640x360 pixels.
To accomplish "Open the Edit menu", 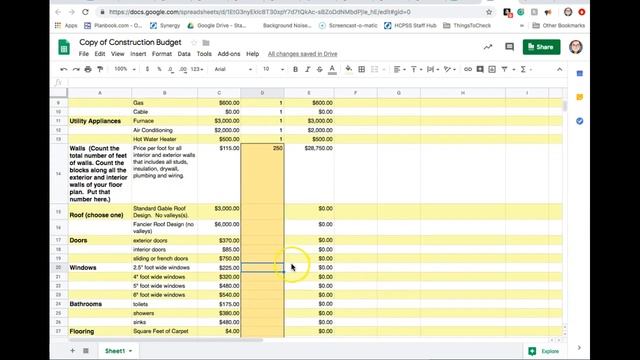I will pyautogui.click(x=100, y=54).
